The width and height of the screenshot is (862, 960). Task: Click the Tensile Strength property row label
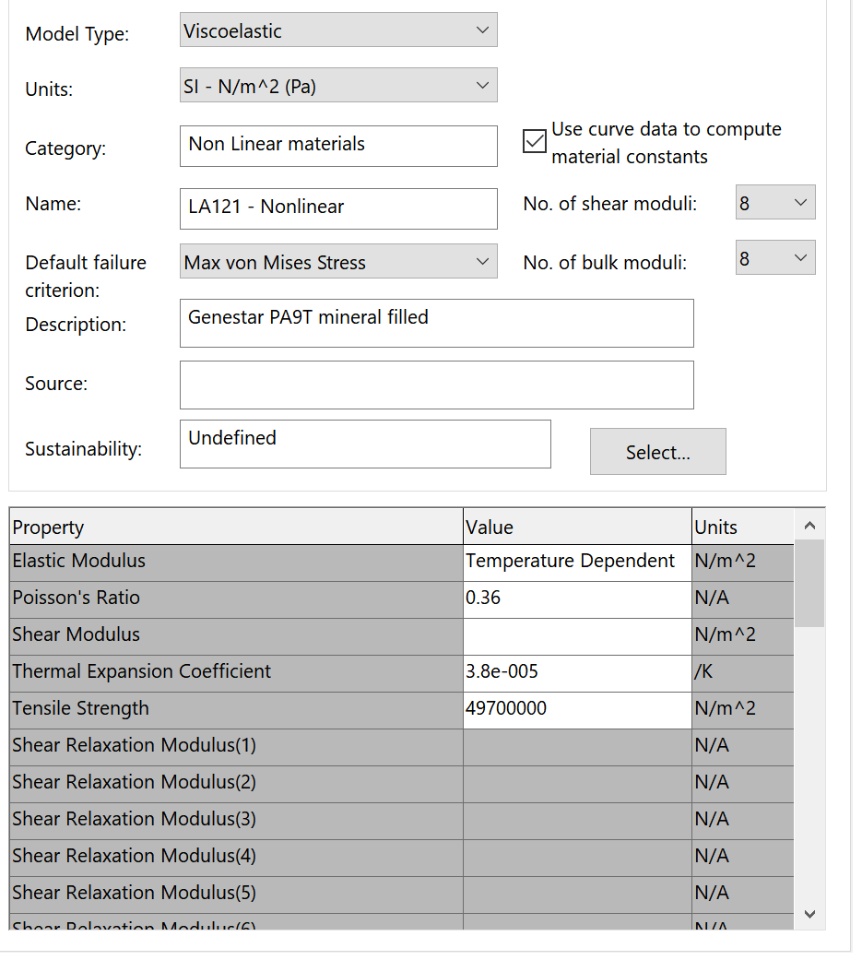(236, 711)
